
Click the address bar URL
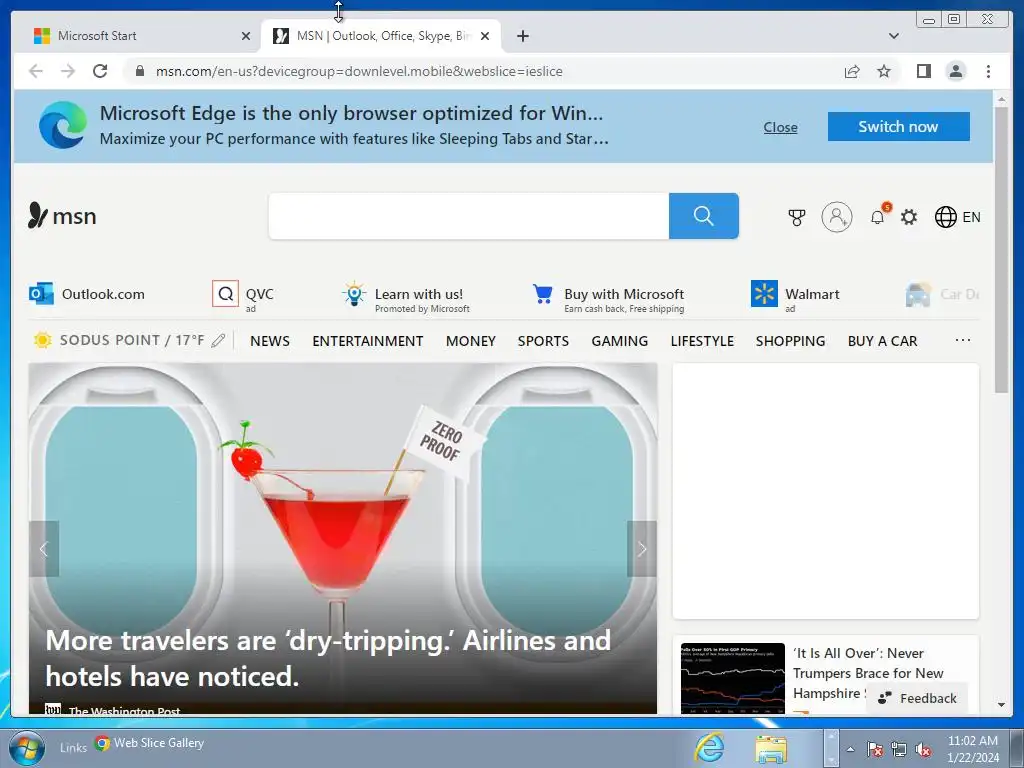pos(359,71)
